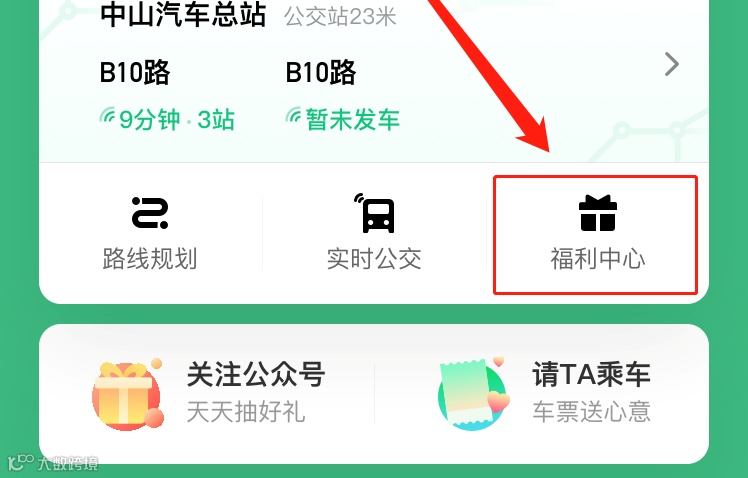748x478 pixels.
Task: Open the 福利中心 gift icon
Action: (598, 213)
